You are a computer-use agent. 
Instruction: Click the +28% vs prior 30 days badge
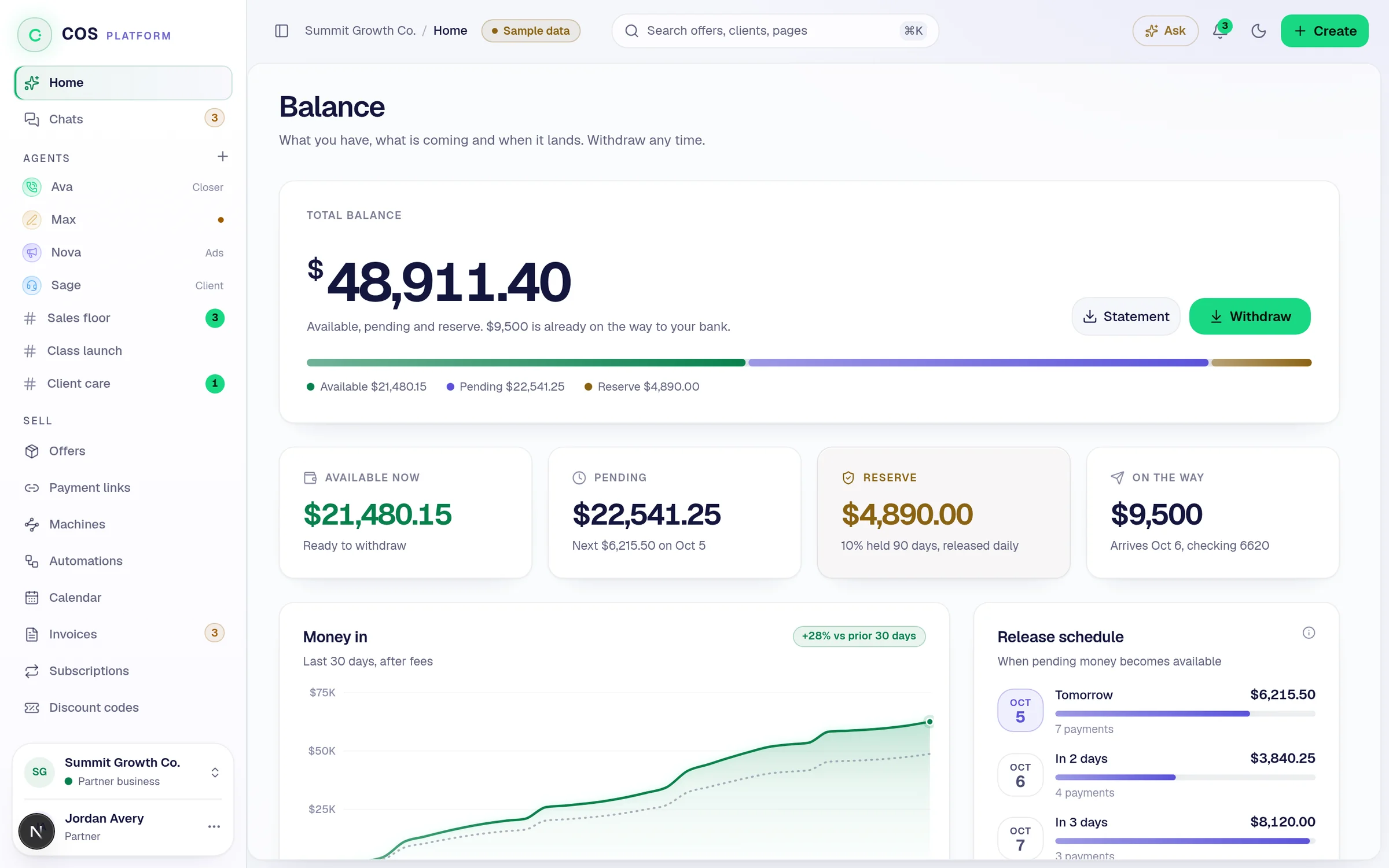click(x=859, y=636)
